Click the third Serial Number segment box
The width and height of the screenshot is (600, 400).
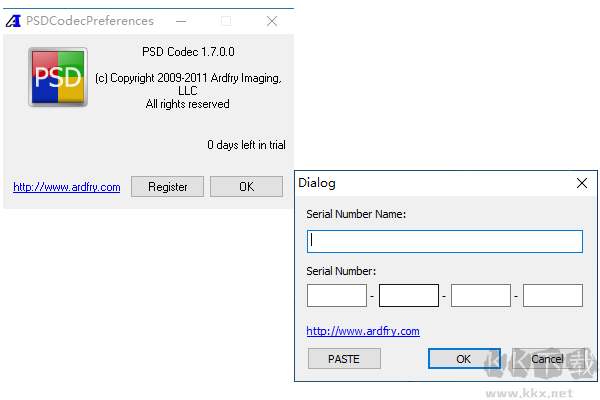pos(481,295)
